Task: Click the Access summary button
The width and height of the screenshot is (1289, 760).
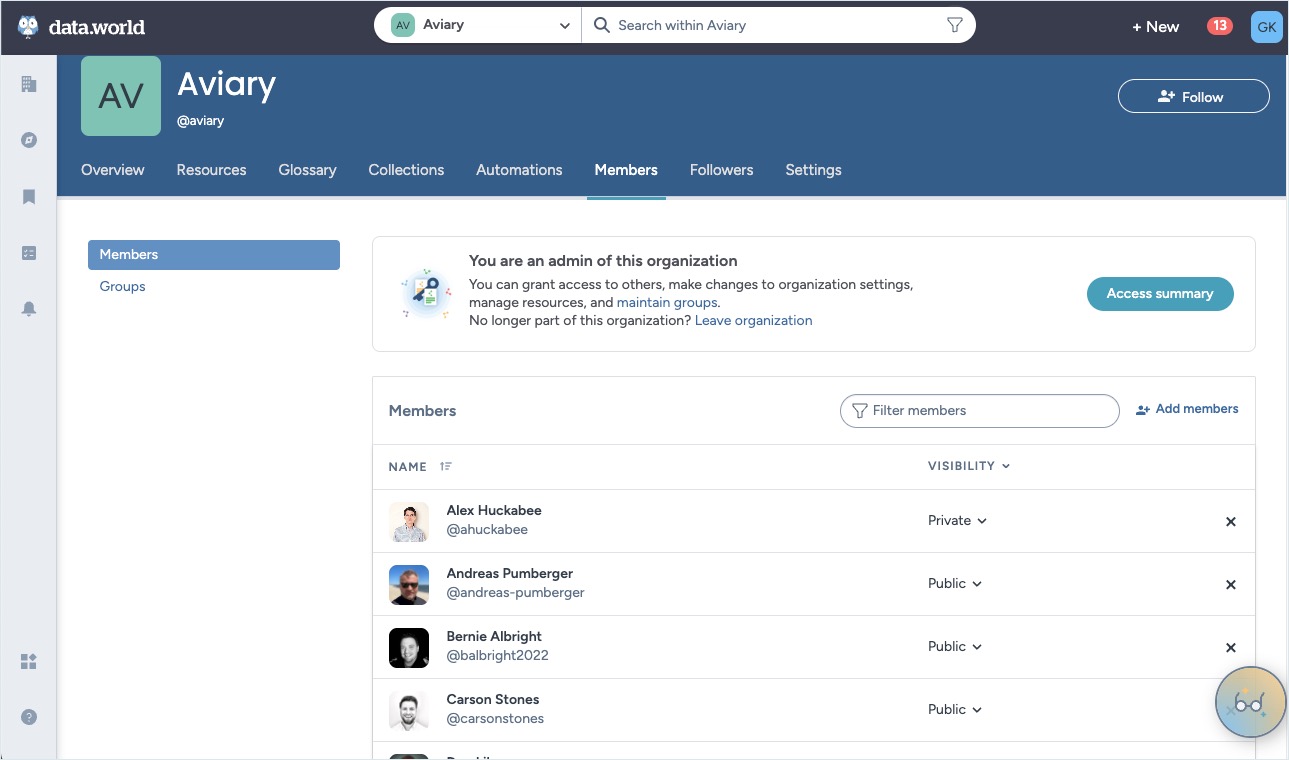Action: coord(1160,294)
